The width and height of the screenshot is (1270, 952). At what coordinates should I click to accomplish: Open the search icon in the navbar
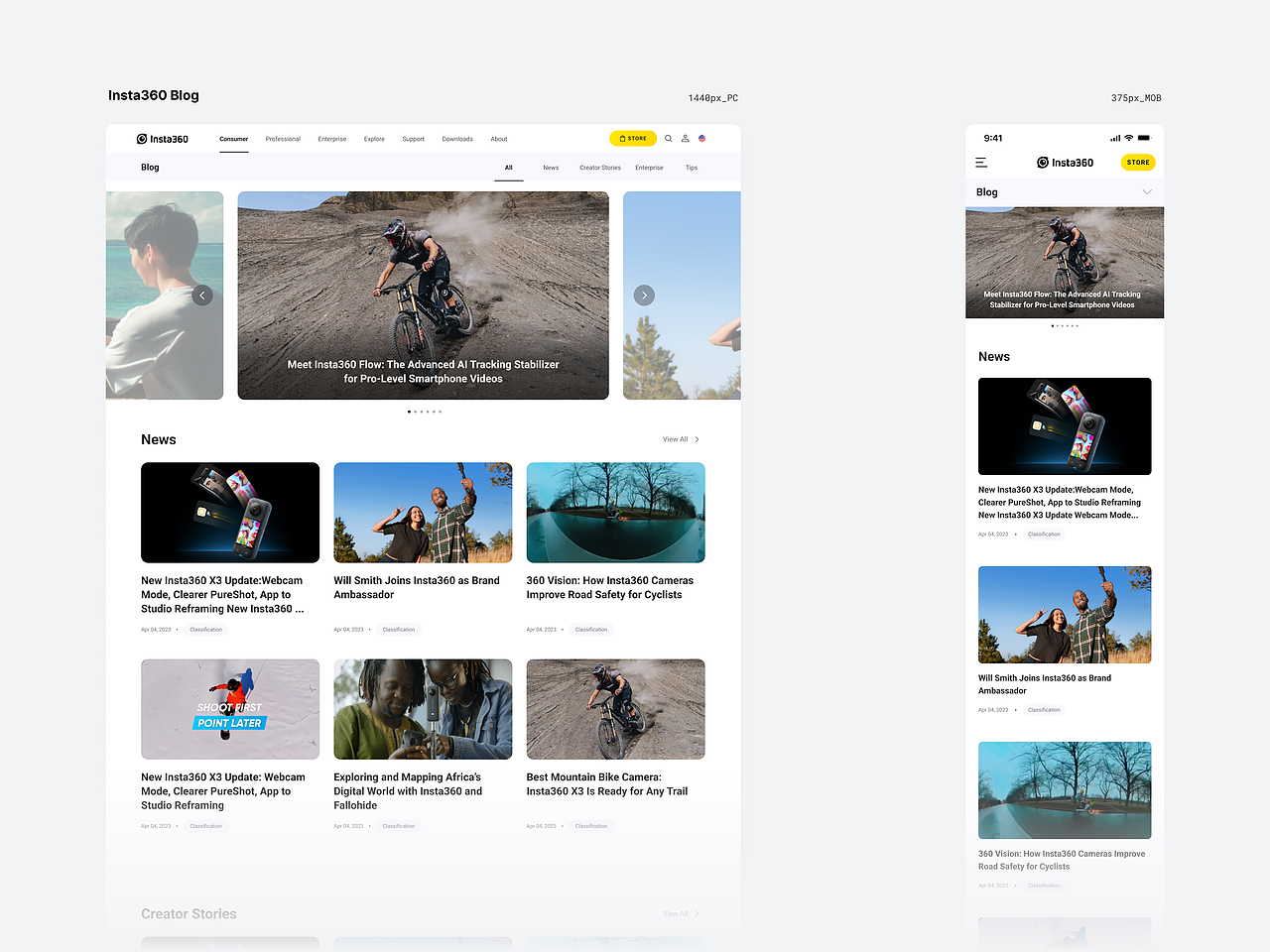(669, 139)
